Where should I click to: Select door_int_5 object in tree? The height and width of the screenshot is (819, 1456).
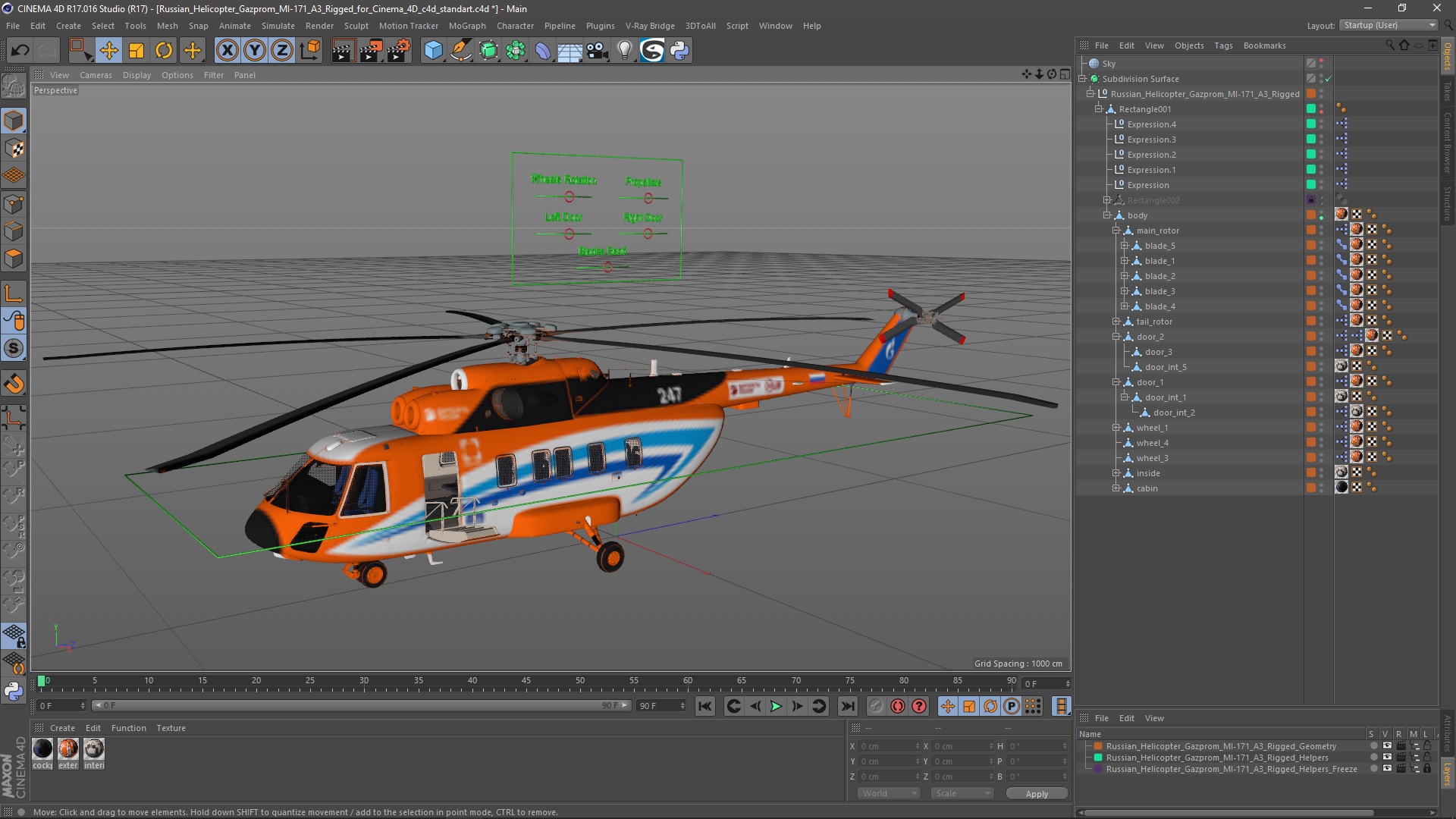tap(1166, 367)
